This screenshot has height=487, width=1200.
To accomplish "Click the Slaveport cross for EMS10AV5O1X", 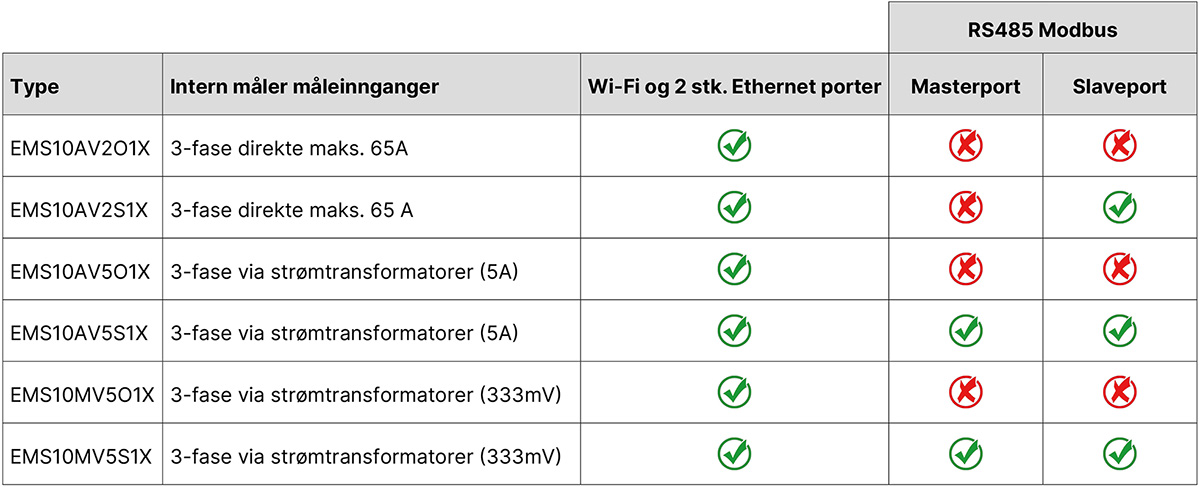I will (1120, 269).
